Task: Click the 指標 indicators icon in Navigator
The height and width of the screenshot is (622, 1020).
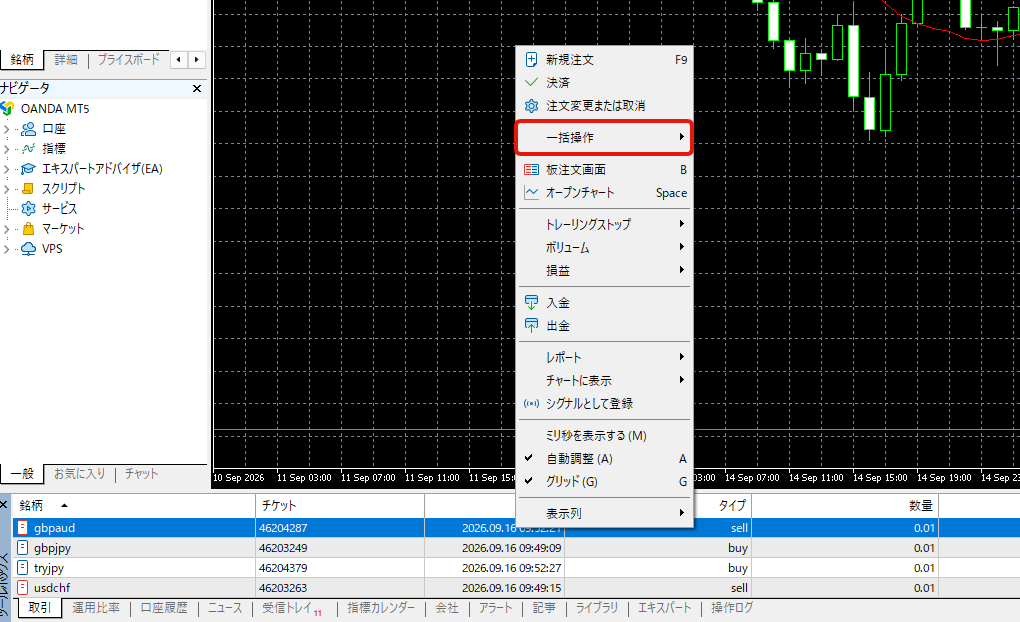Action: click(x=28, y=149)
